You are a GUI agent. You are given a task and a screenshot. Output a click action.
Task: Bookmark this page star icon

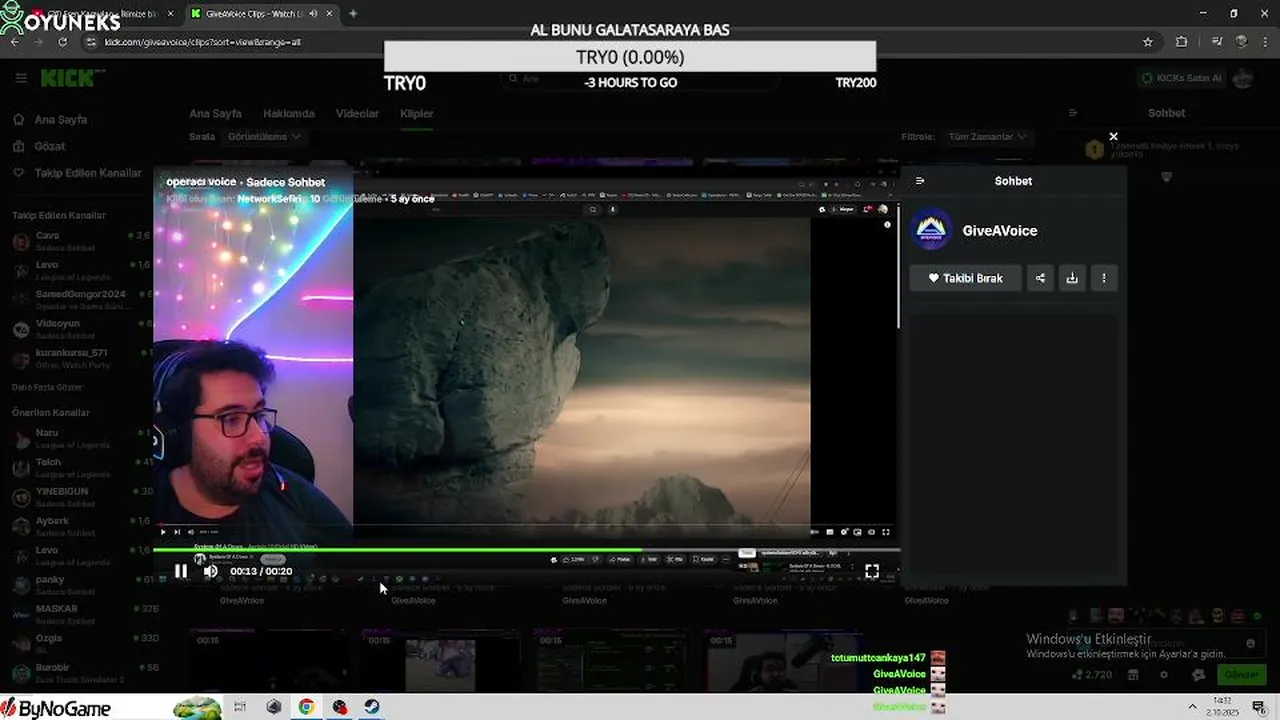pyautogui.click(x=1148, y=42)
